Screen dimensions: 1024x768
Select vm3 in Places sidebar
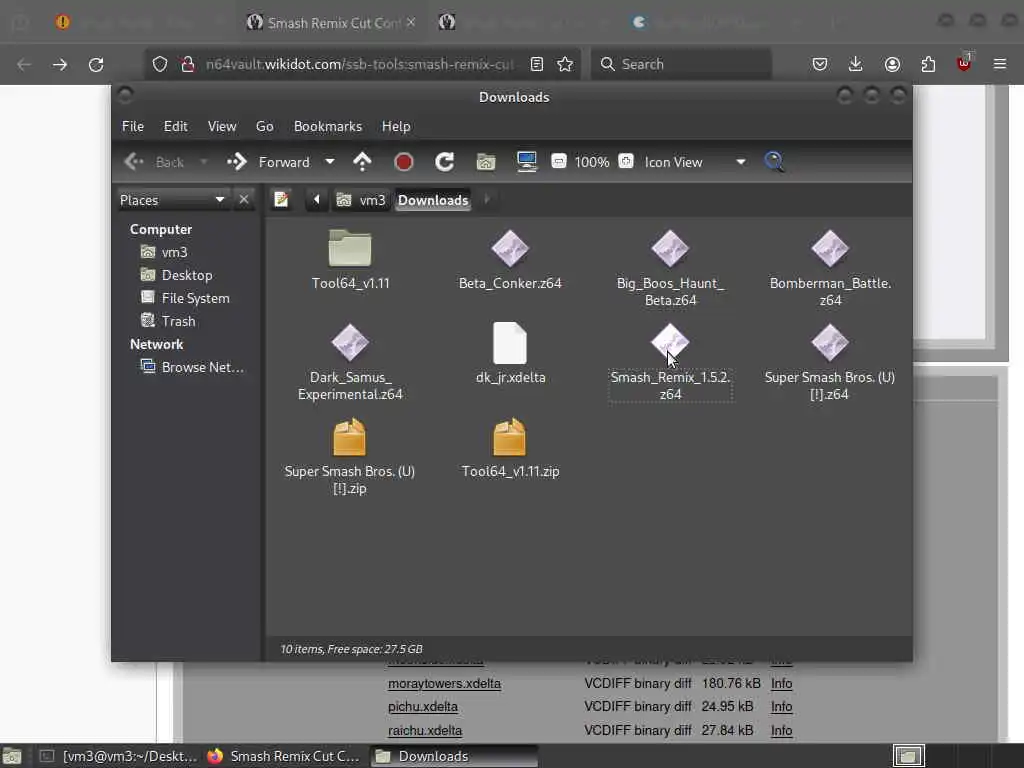(163, 252)
